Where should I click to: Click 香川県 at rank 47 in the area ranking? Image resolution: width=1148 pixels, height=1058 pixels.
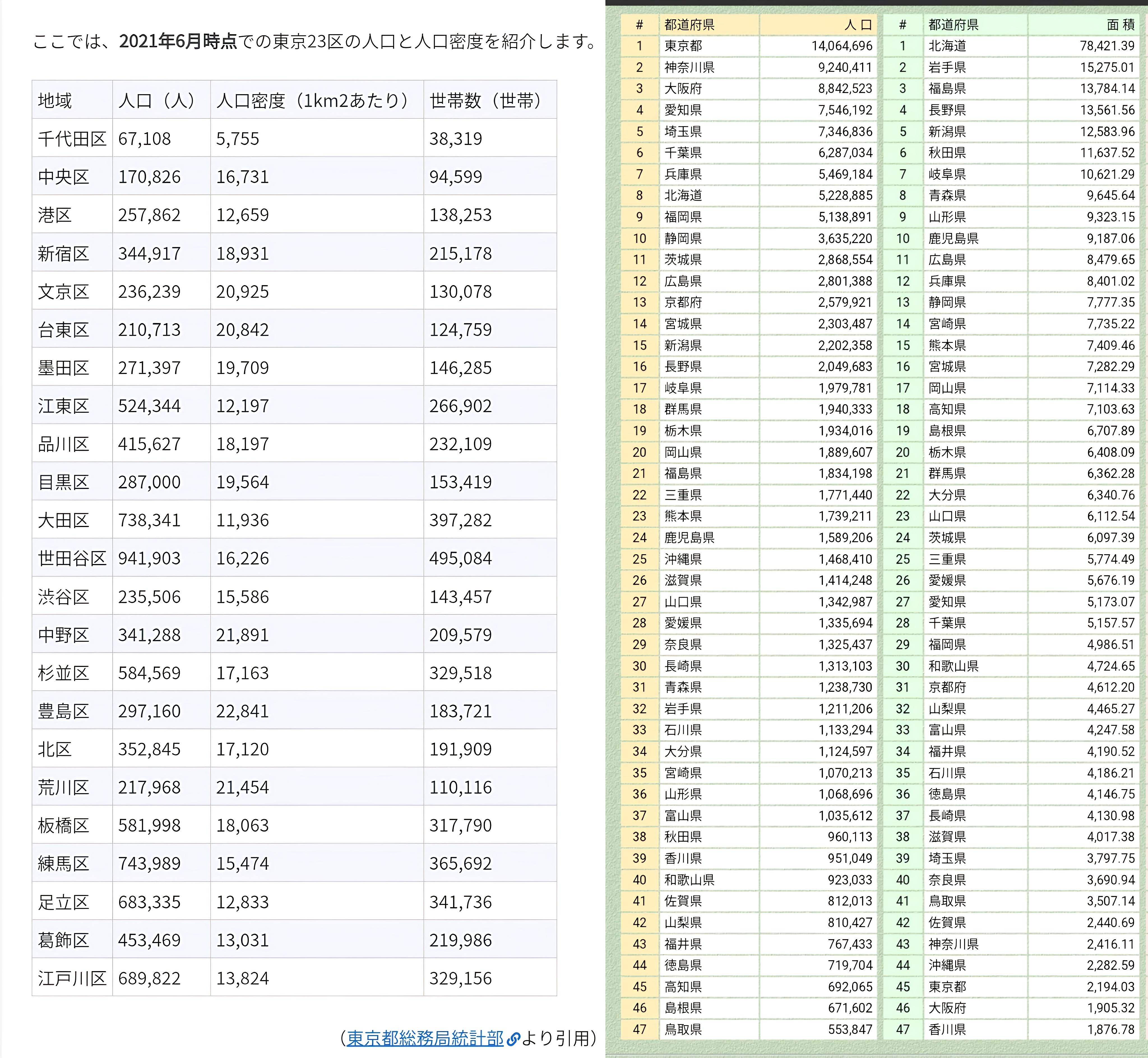coord(947,1029)
